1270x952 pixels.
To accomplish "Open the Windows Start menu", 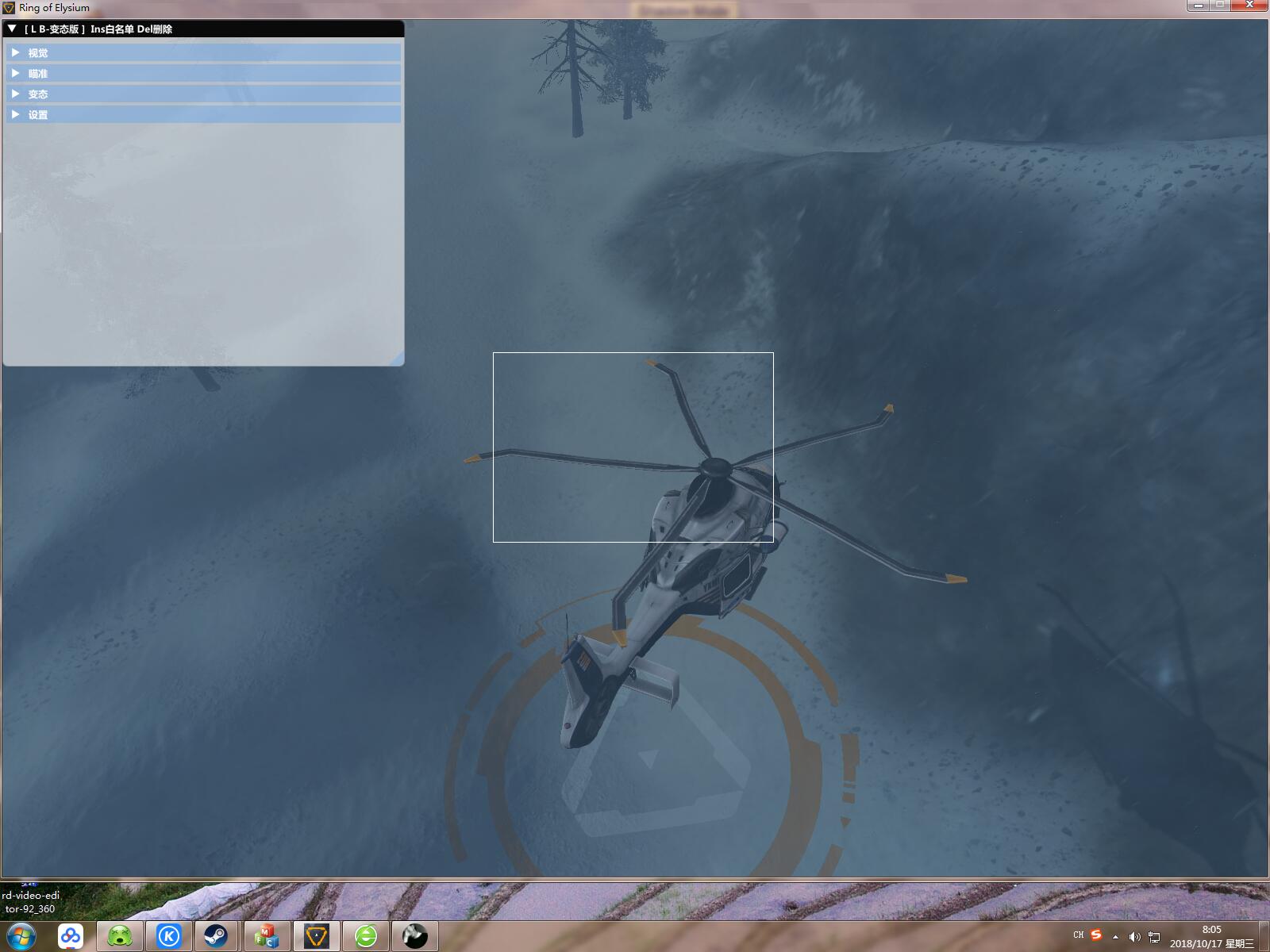I will [x=21, y=936].
